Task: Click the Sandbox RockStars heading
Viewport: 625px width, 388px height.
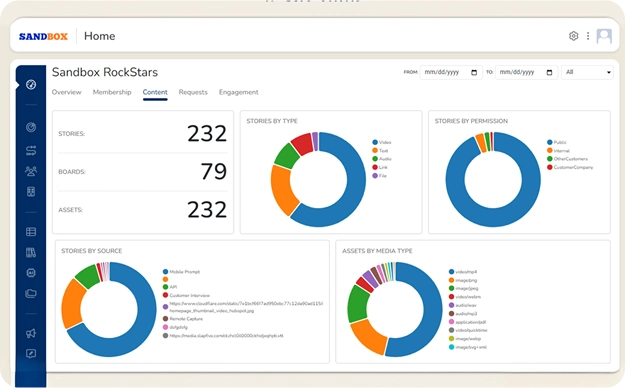Action: pos(105,72)
